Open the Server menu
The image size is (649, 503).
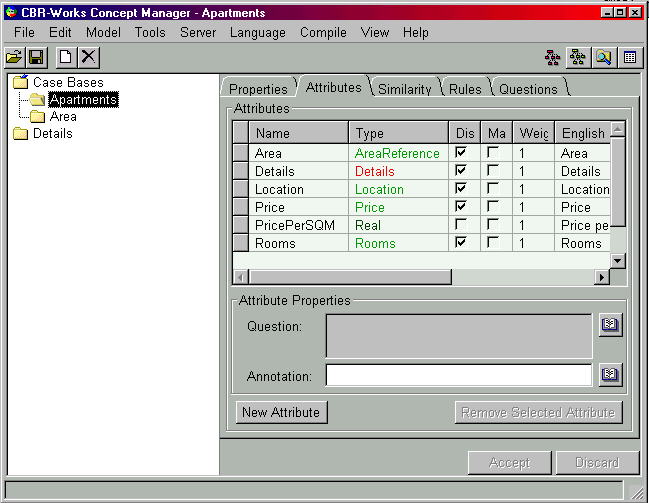[x=198, y=32]
